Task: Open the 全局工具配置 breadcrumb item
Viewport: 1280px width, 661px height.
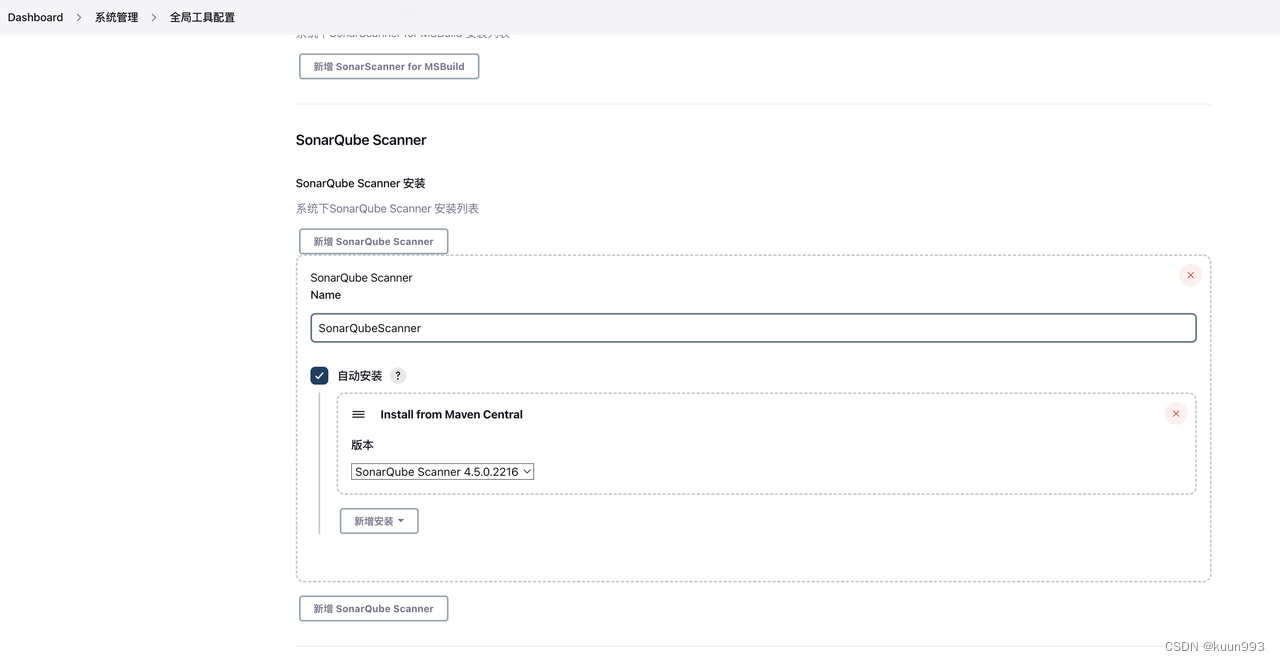Action: click(204, 17)
